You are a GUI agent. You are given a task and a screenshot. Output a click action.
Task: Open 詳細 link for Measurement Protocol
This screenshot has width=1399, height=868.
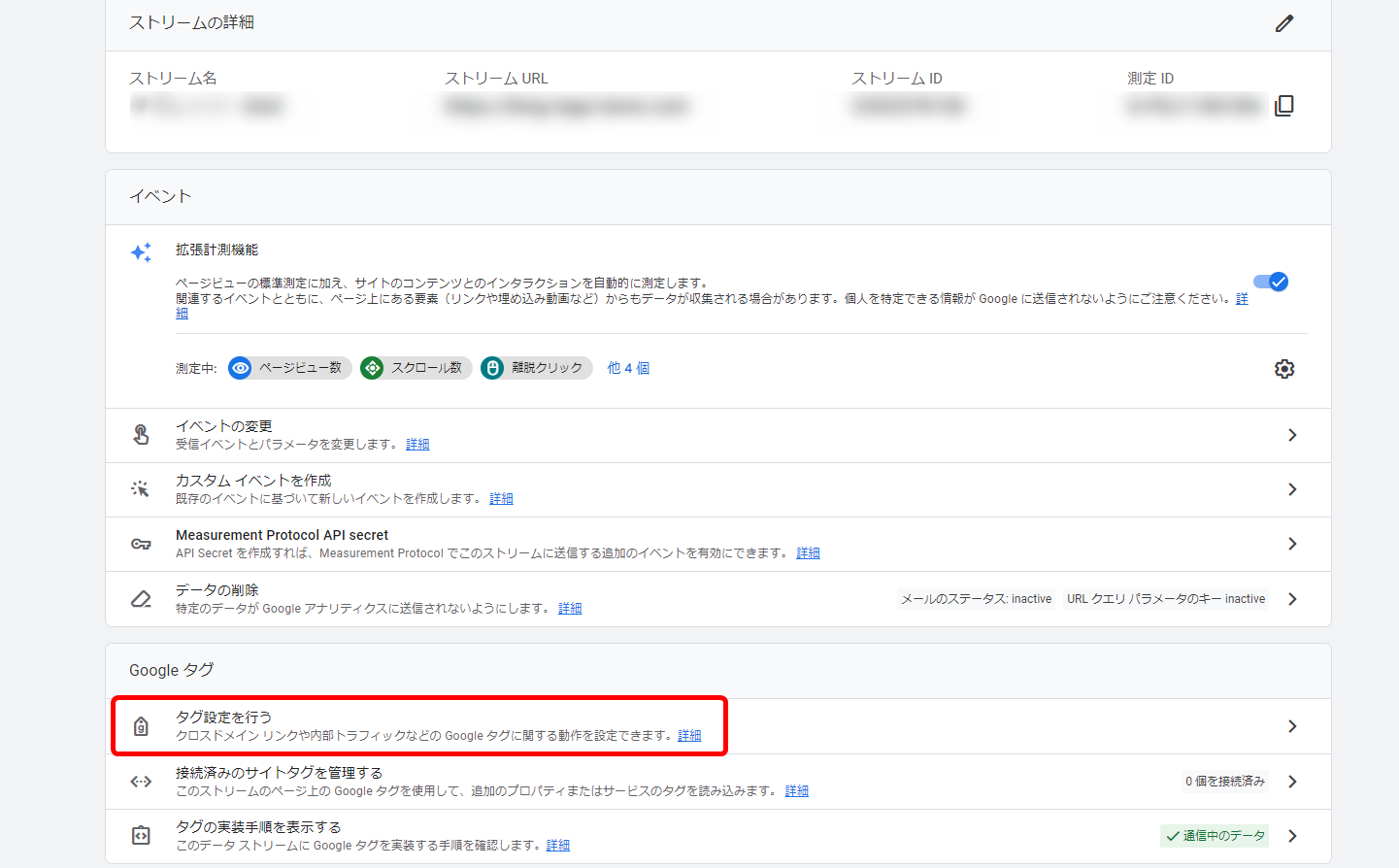[x=808, y=553]
